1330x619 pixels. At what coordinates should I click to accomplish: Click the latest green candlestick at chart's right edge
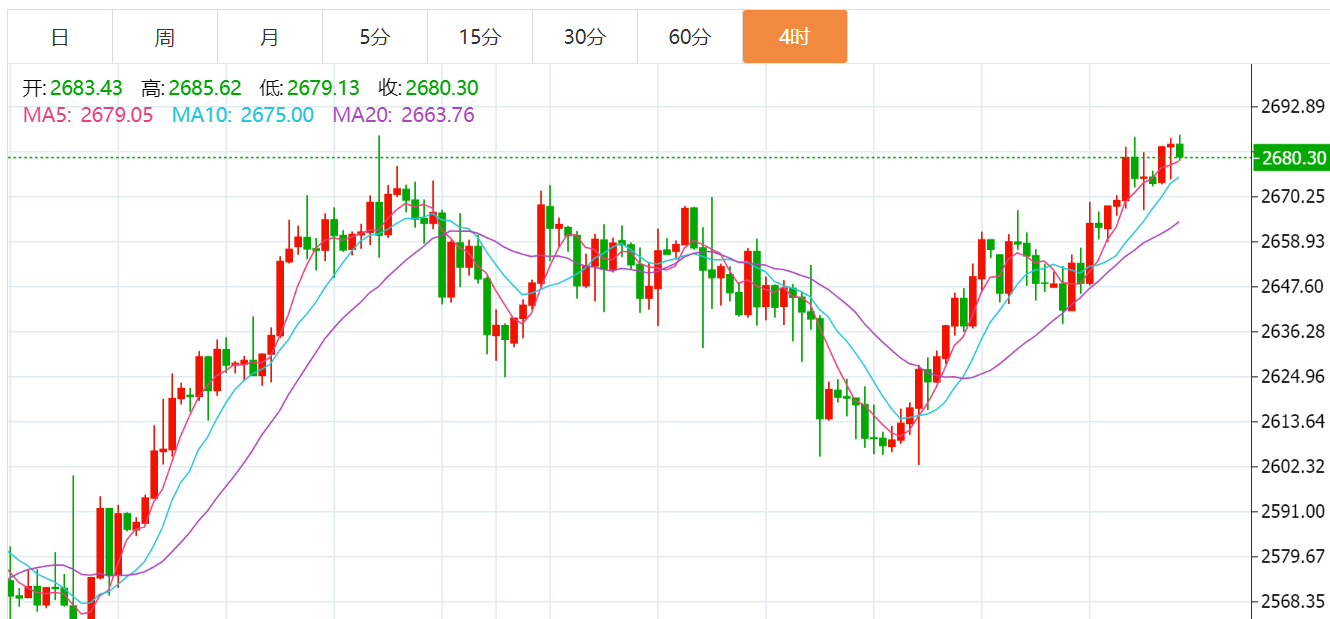(x=1180, y=150)
